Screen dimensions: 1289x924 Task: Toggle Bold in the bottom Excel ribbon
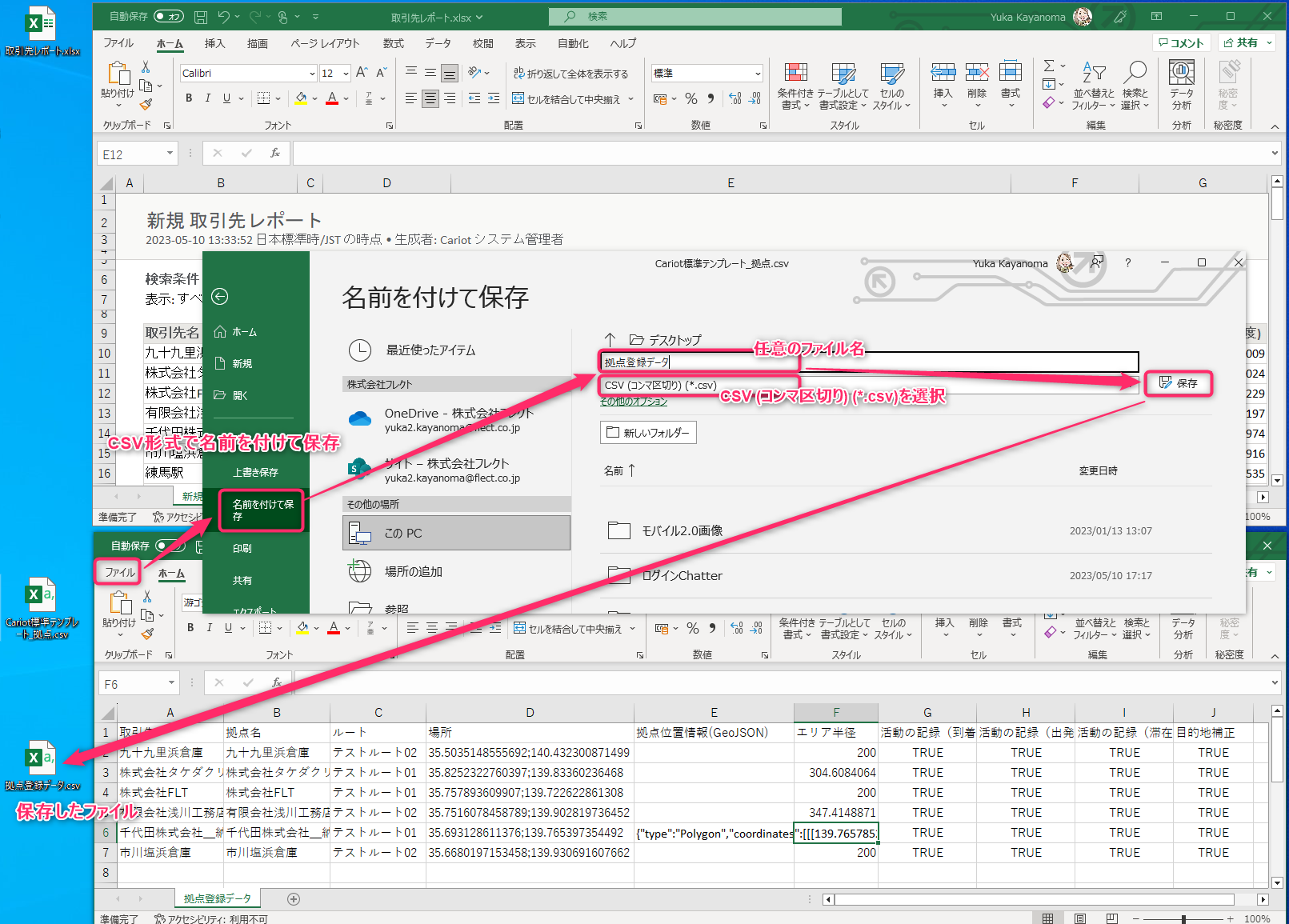coord(190,628)
